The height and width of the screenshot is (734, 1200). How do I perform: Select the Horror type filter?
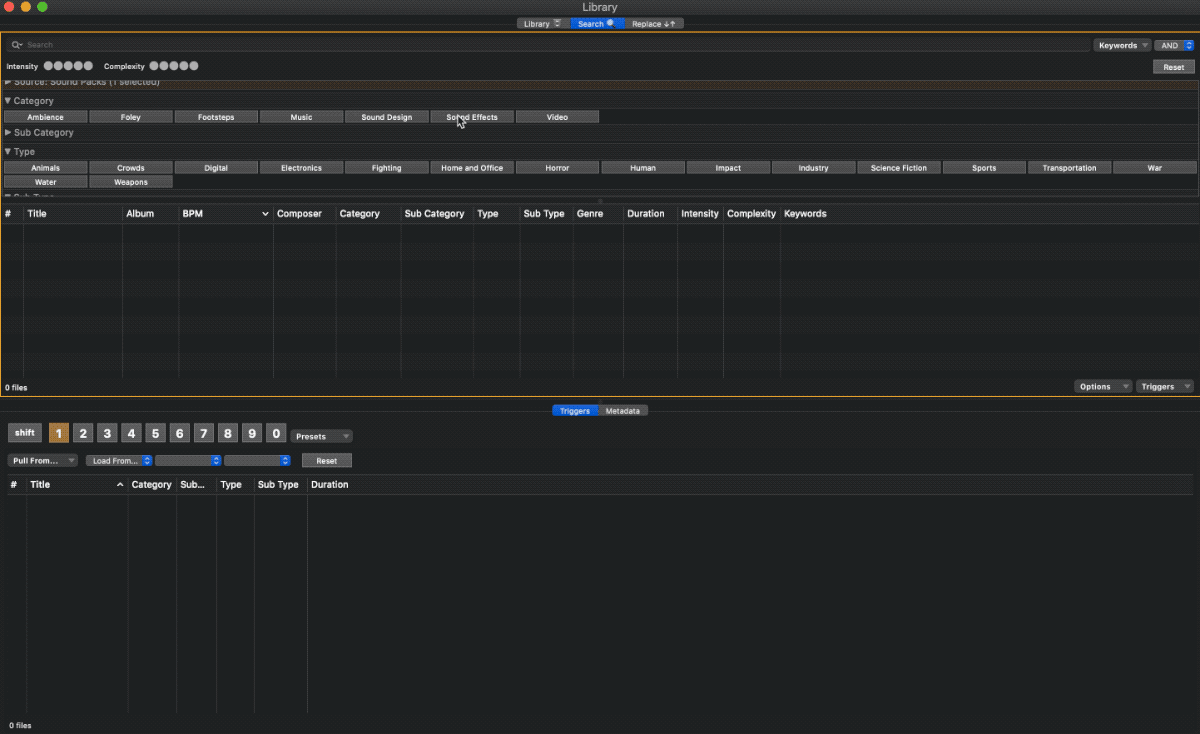pos(557,168)
